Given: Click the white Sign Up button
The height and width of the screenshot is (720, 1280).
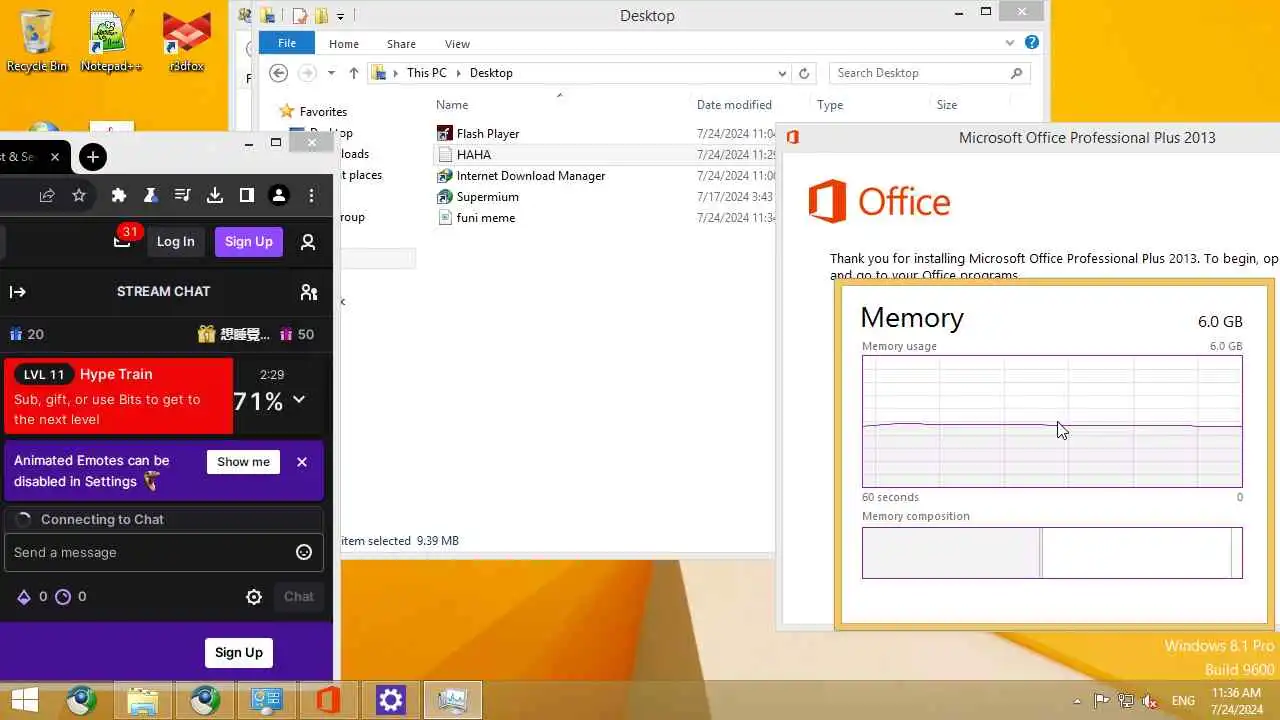Looking at the screenshot, I should [239, 653].
